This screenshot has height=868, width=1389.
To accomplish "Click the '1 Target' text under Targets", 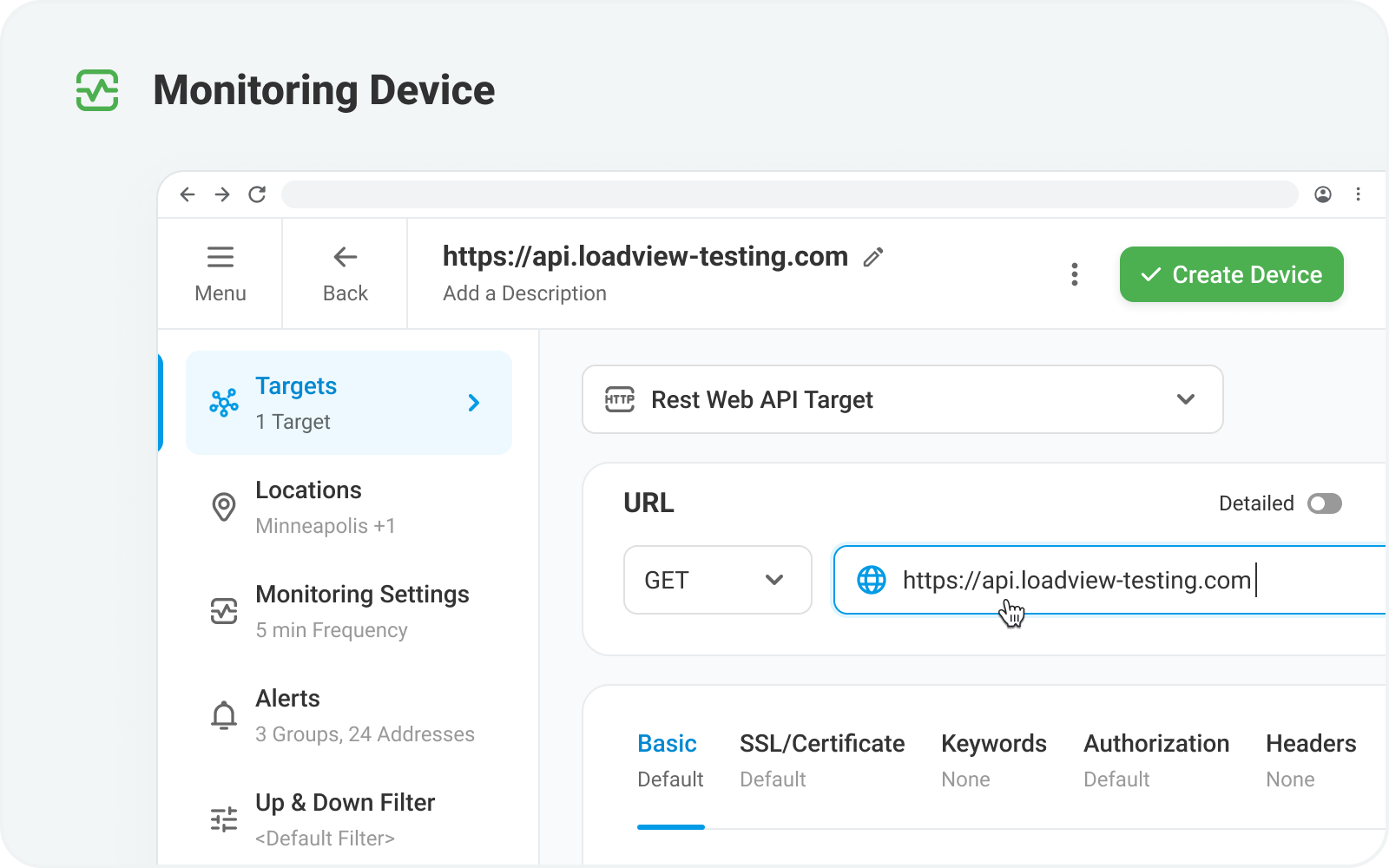I will click(x=293, y=422).
